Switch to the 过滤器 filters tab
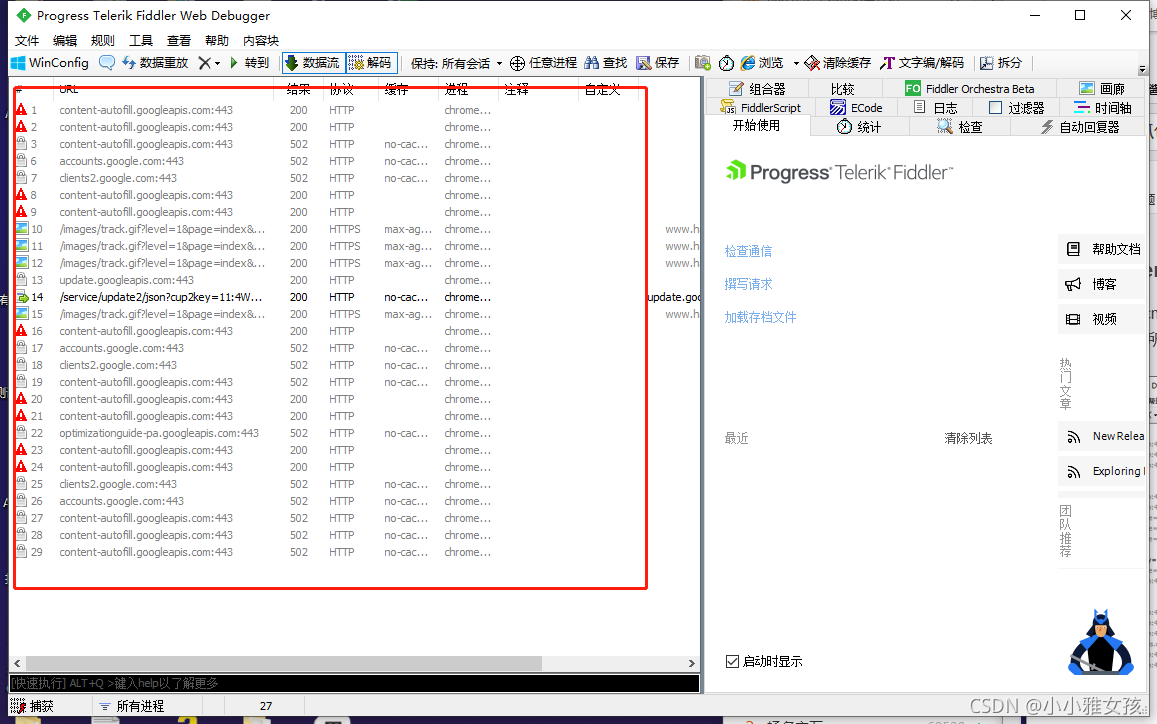This screenshot has height=724, width=1157. click(1017, 108)
